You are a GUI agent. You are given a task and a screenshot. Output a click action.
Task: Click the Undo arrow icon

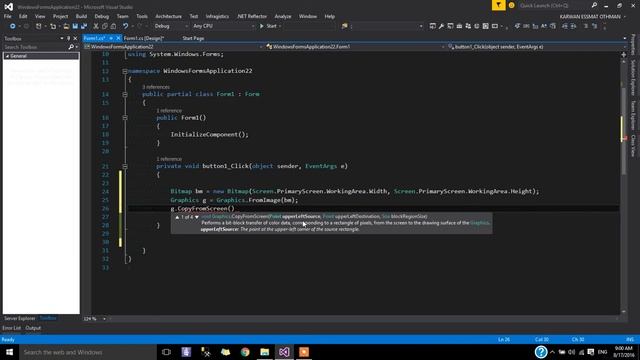(125, 26)
